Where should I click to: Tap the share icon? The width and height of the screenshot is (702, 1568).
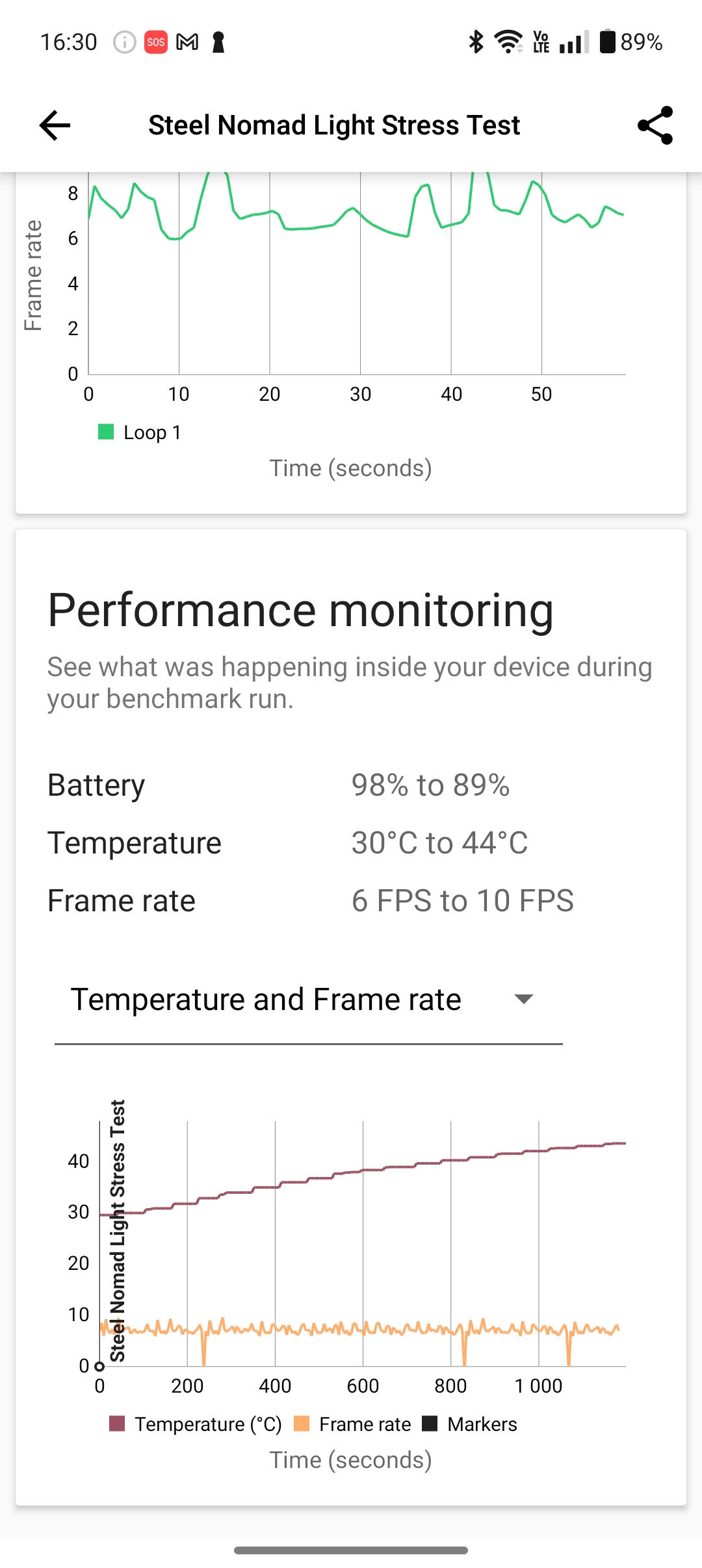point(655,125)
